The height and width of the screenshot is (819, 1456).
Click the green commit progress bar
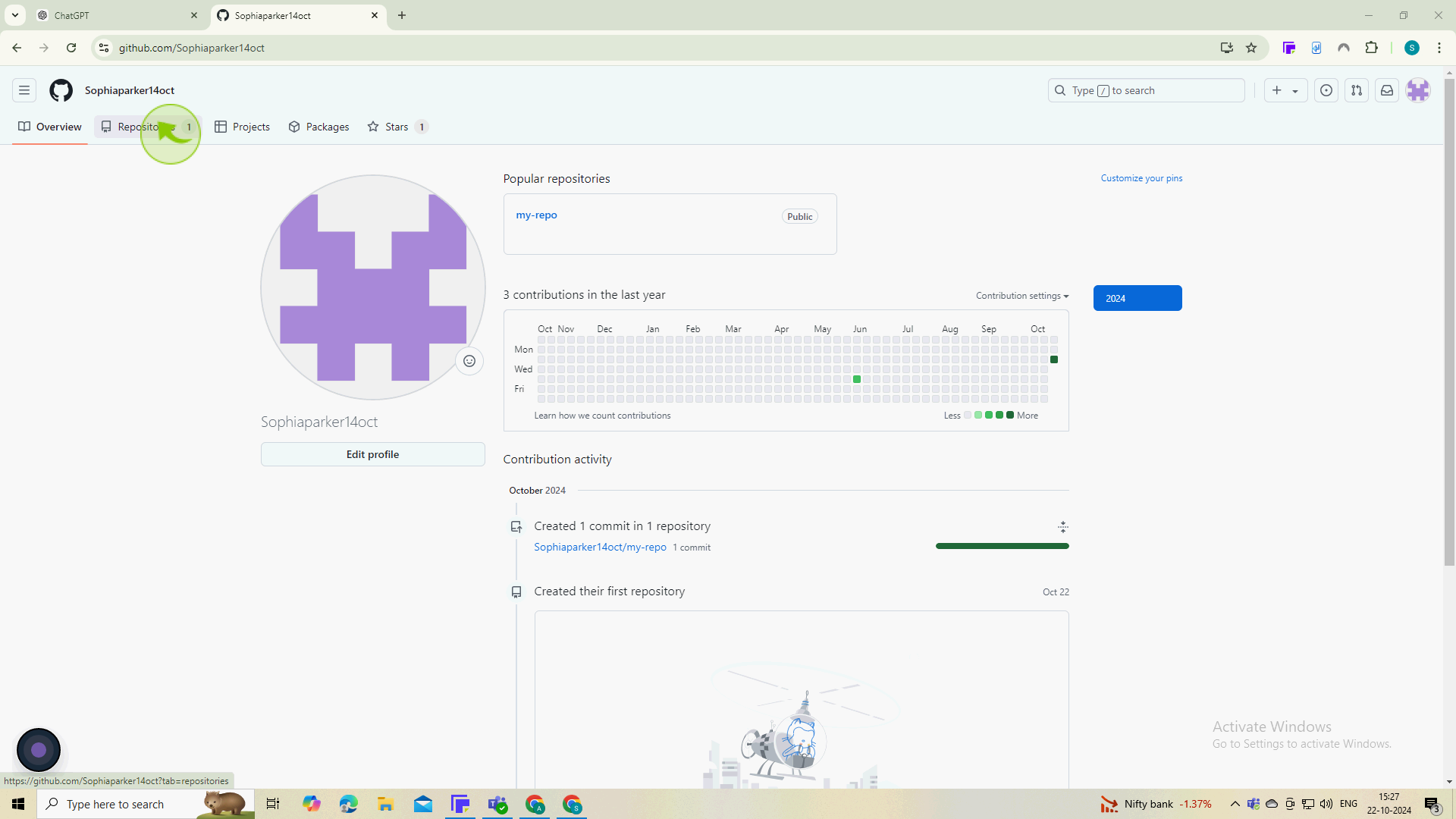1002,546
